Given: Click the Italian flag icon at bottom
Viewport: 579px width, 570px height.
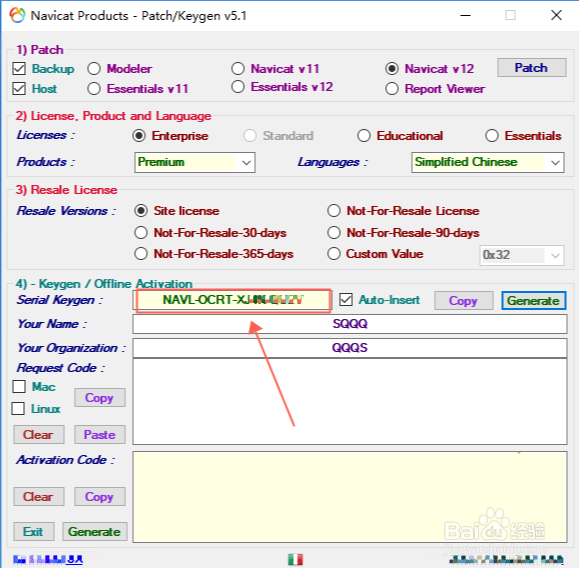Looking at the screenshot, I should [x=295, y=560].
